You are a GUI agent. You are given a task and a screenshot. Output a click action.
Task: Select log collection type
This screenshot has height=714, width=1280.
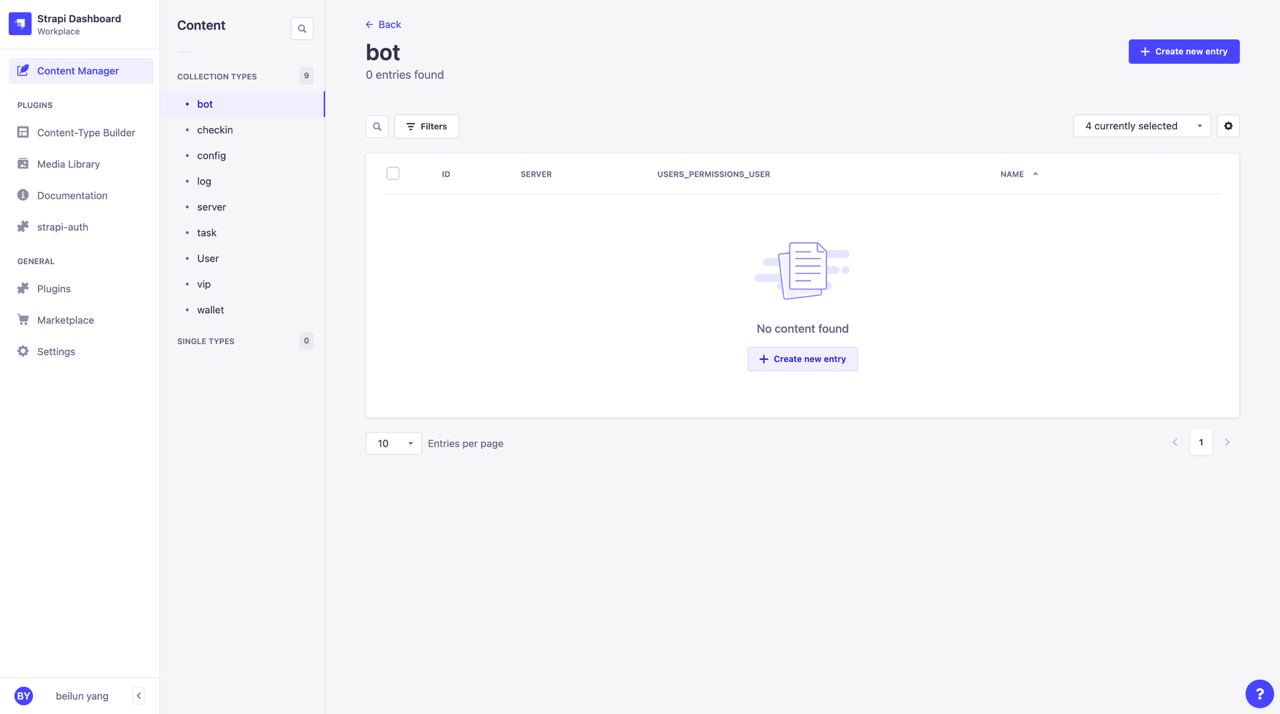[x=243, y=181]
